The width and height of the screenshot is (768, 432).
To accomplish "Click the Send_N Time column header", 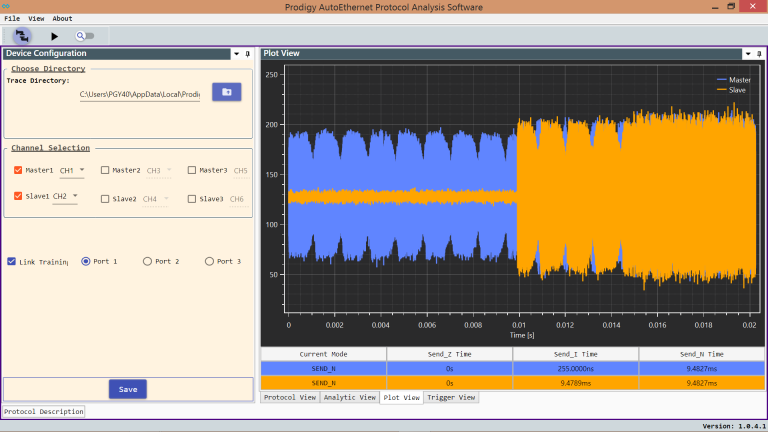I will point(702,354).
